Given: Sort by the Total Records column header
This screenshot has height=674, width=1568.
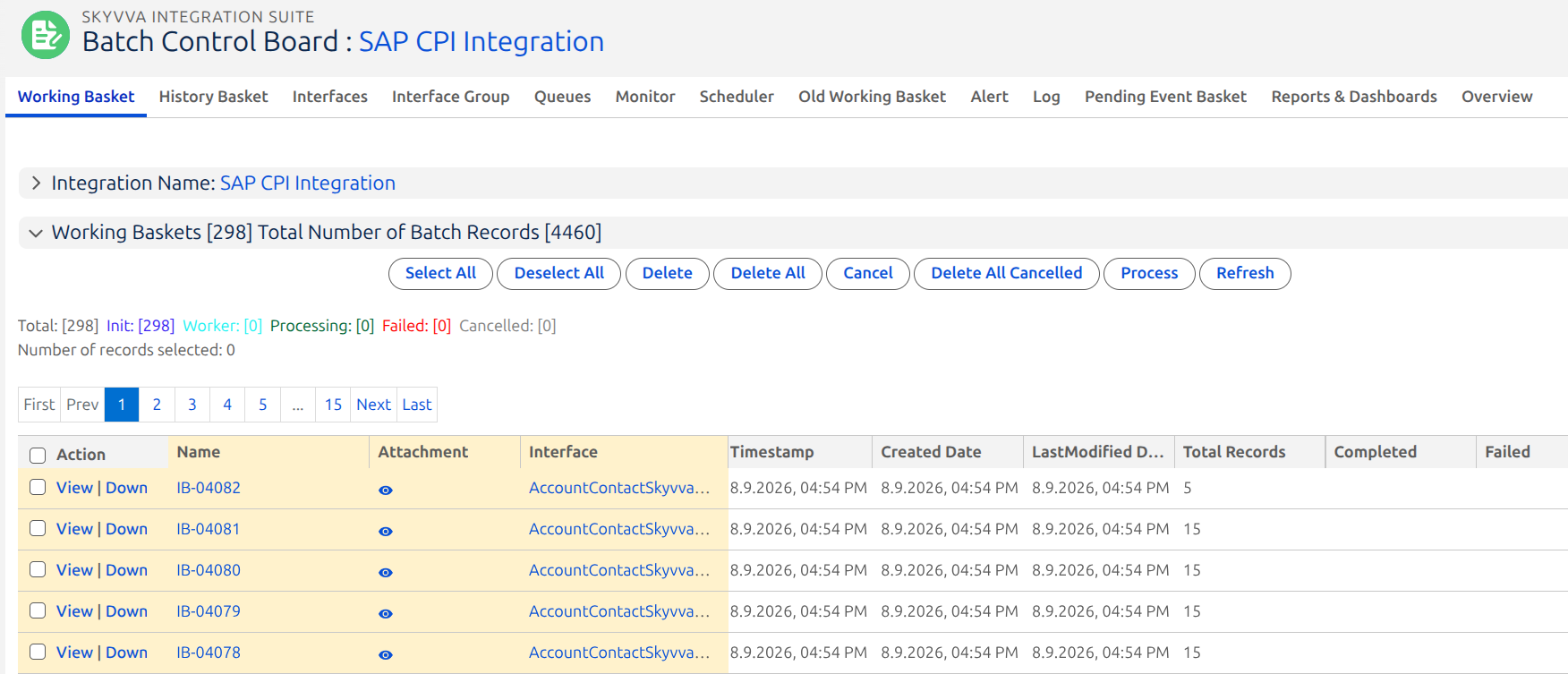Looking at the screenshot, I should pos(1234,452).
